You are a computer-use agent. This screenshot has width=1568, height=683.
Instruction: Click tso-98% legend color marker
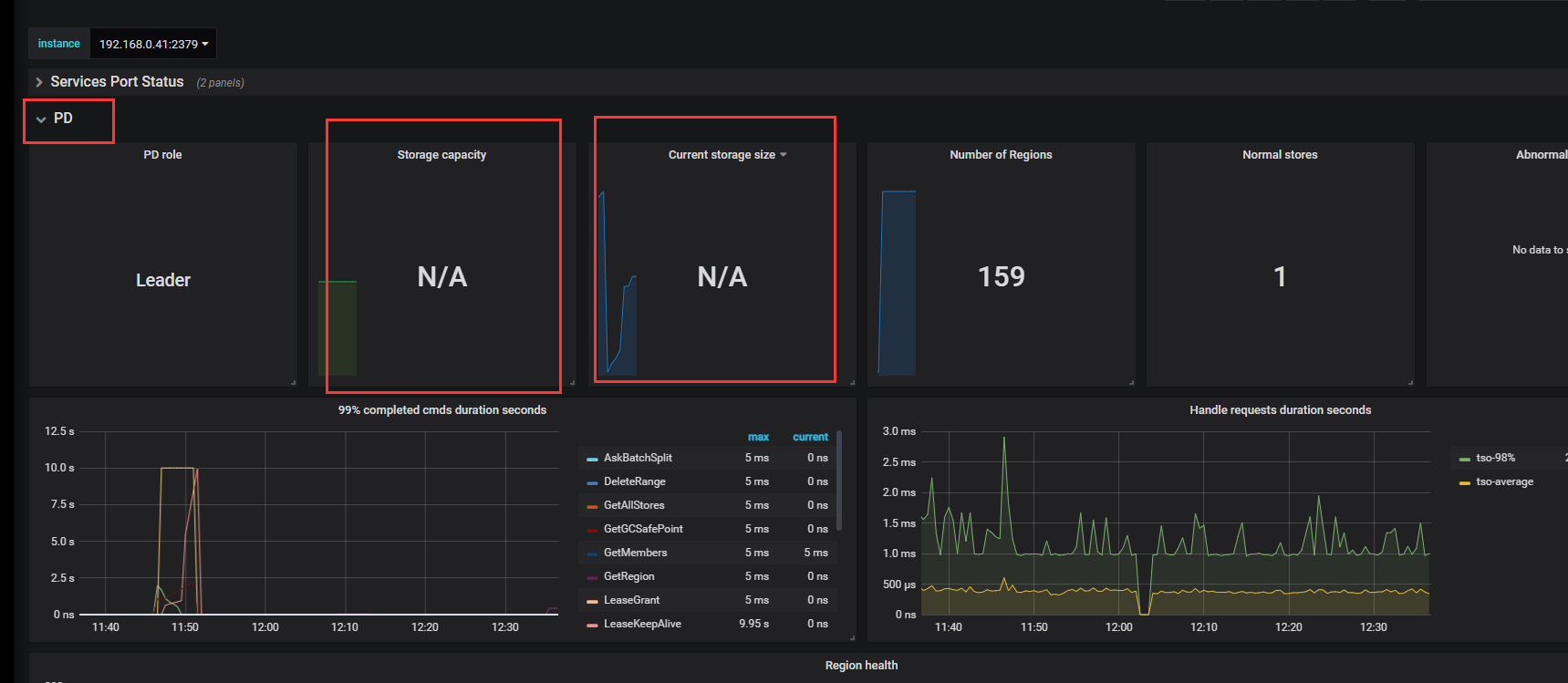click(1464, 459)
